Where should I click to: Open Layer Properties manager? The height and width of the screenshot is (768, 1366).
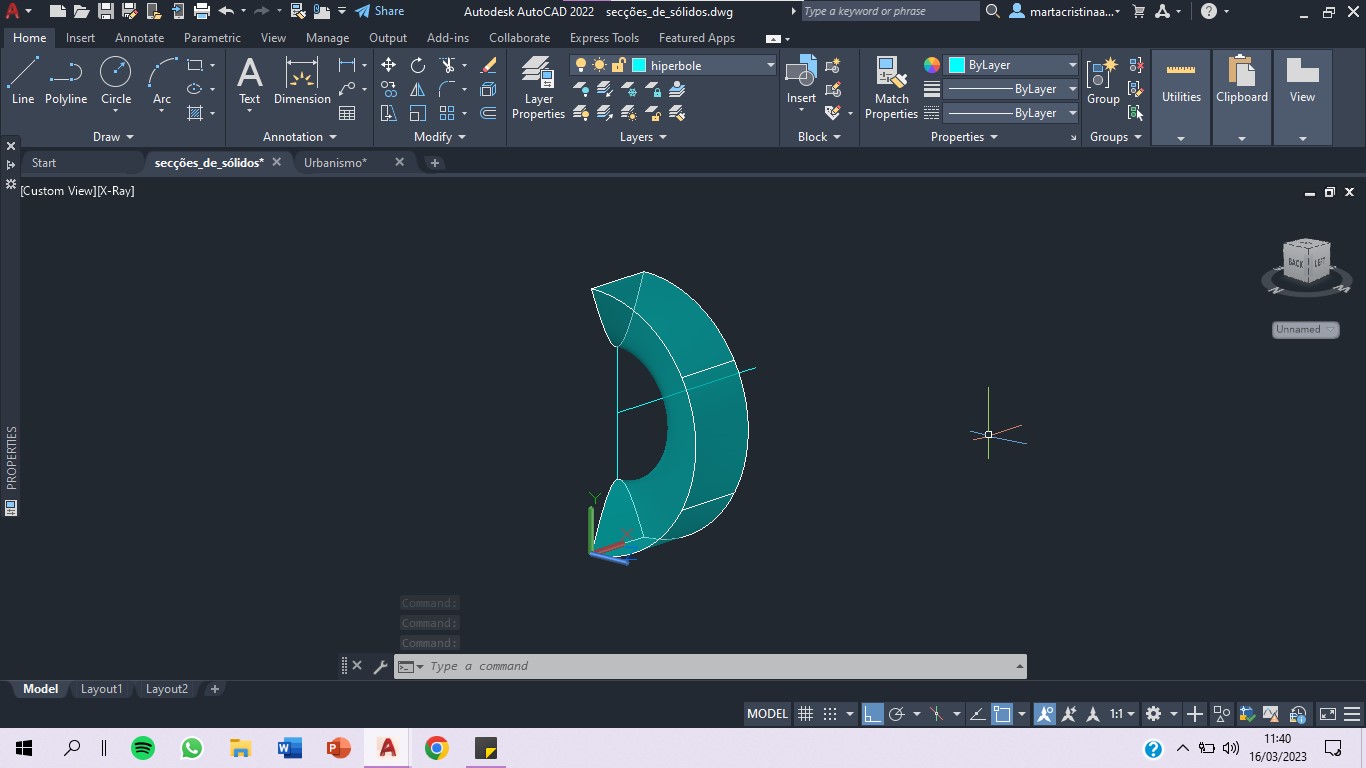pyautogui.click(x=538, y=88)
